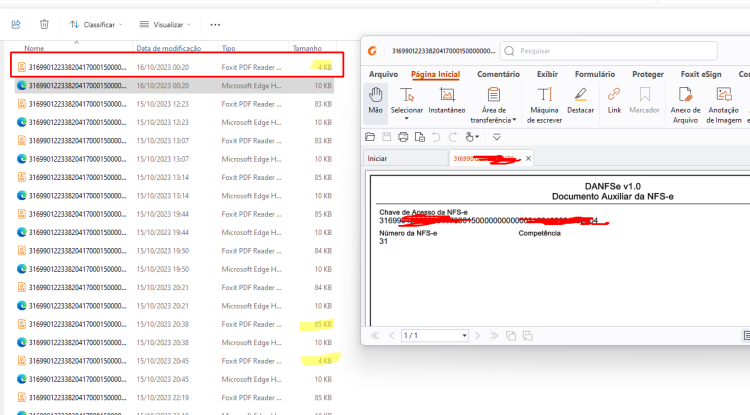Select the Máquina de escrever typewriter tool
This screenshot has width=750, height=415.
(x=544, y=105)
